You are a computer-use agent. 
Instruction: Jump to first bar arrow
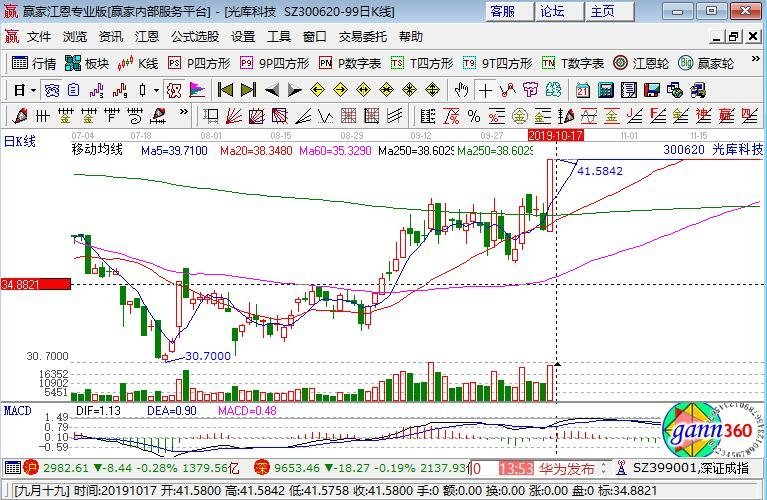[x=226, y=91]
